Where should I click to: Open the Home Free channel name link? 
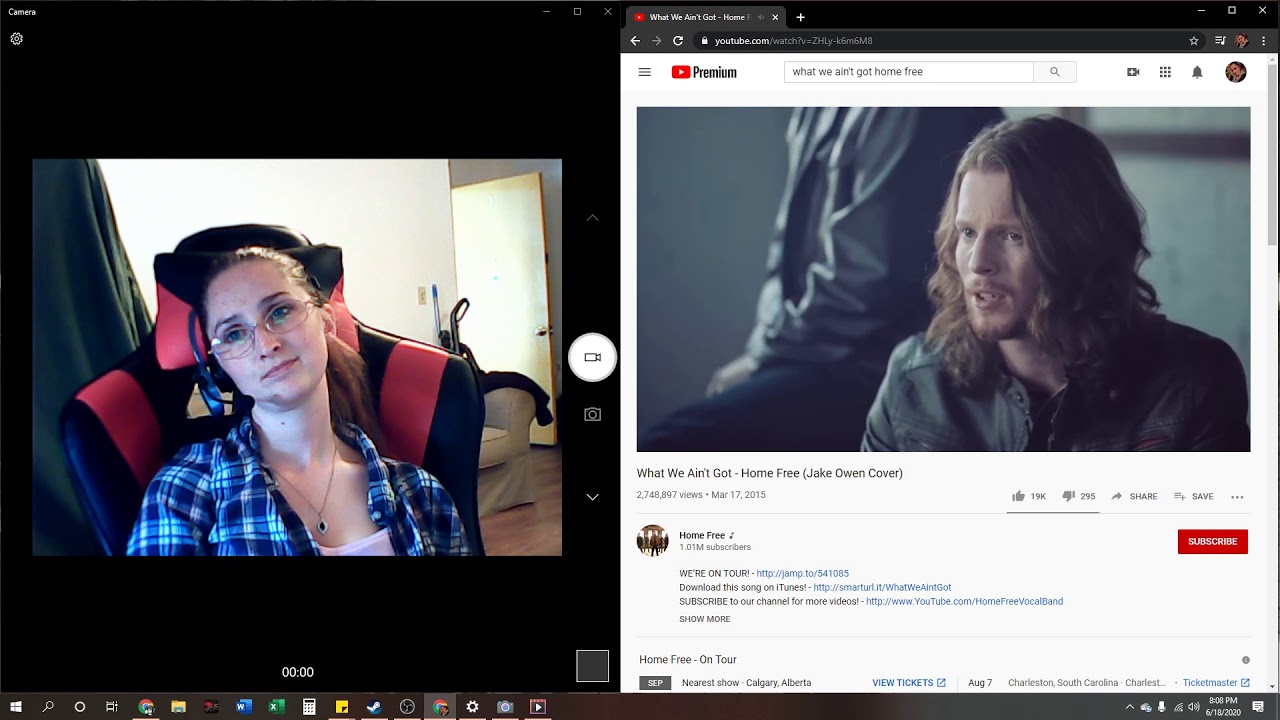coord(702,535)
